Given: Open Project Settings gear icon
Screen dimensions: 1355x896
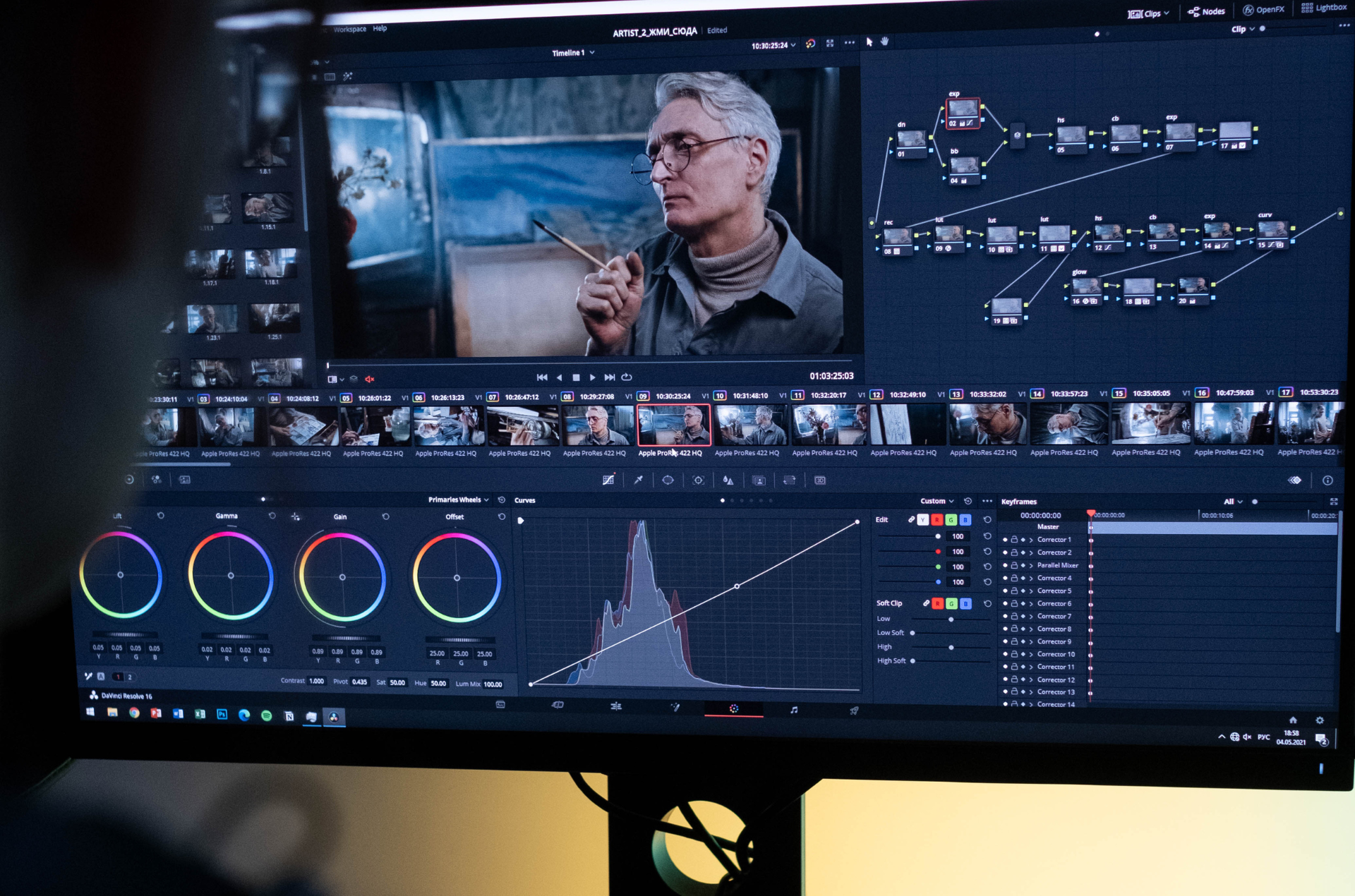Looking at the screenshot, I should [x=1320, y=720].
